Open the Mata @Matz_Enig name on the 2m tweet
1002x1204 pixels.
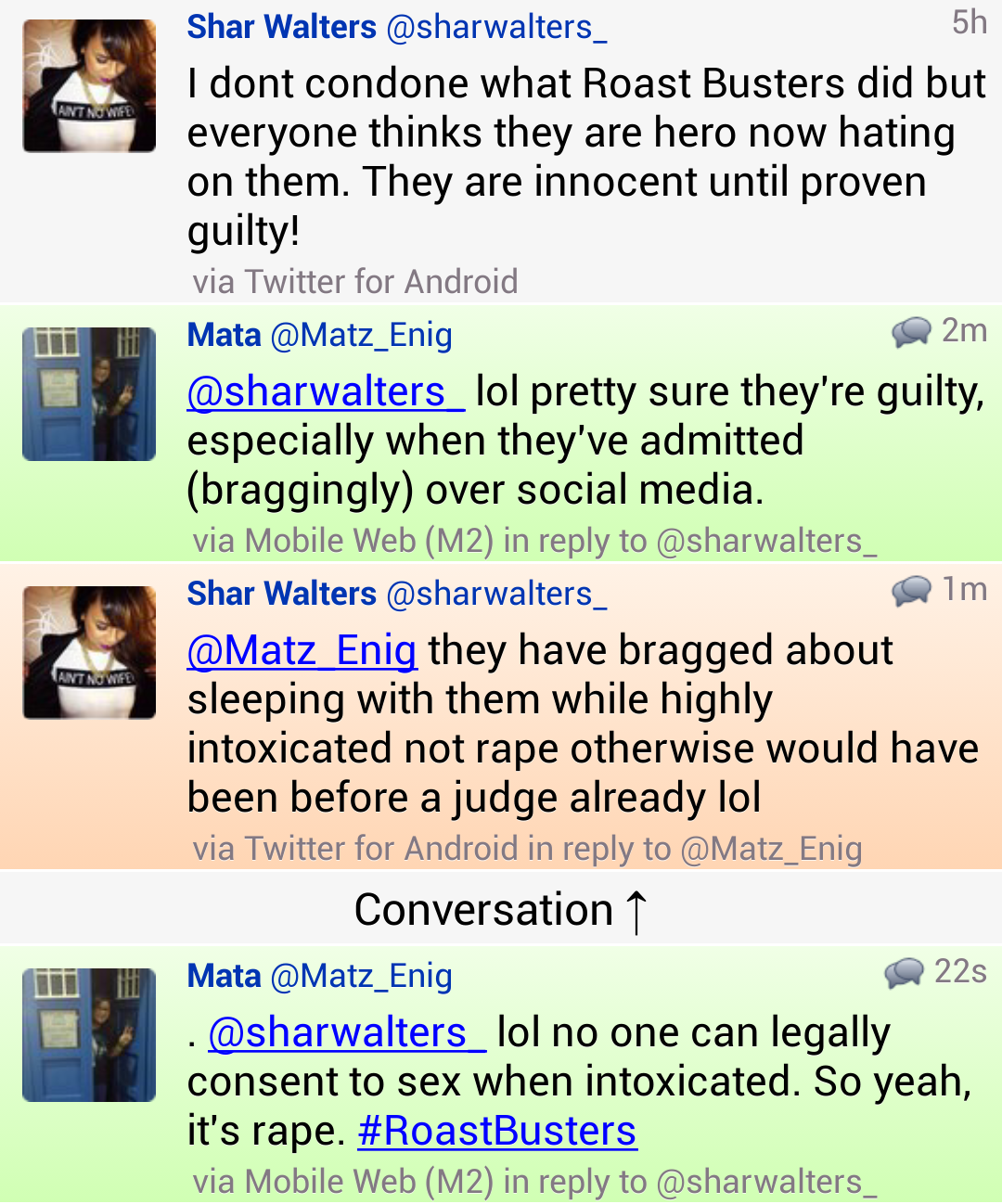tap(320, 335)
